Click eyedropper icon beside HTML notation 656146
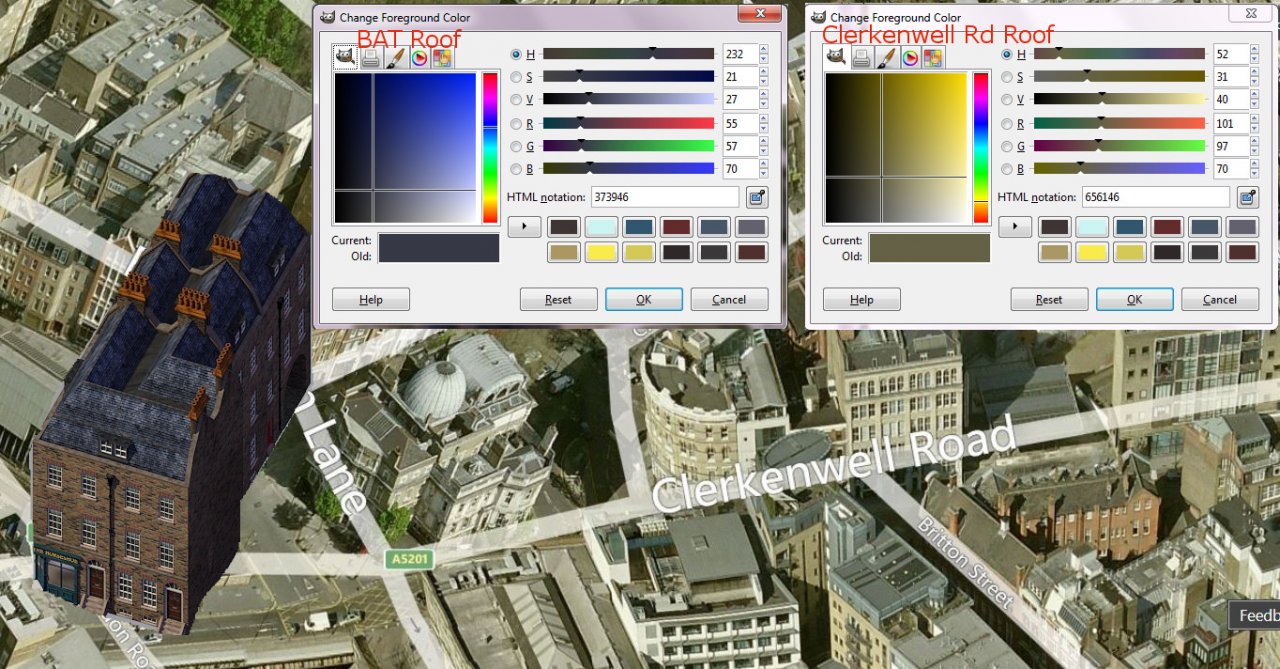Image resolution: width=1280 pixels, height=669 pixels. (1247, 197)
